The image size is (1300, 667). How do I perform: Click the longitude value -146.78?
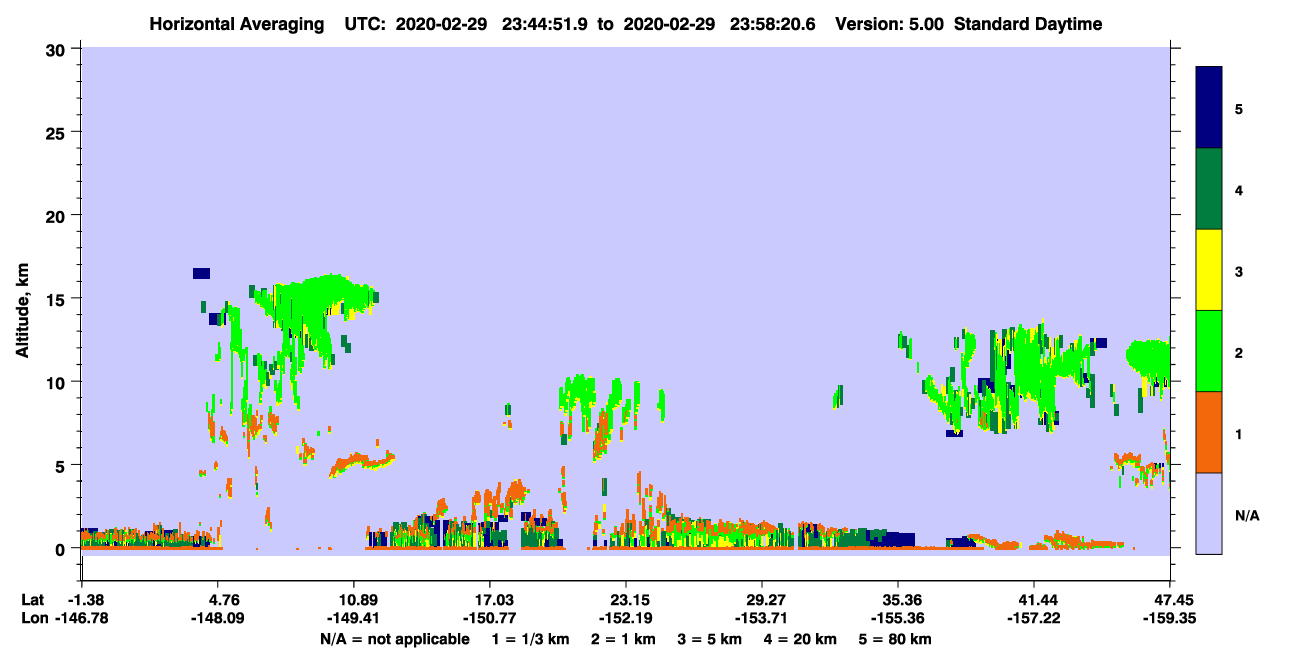81,619
